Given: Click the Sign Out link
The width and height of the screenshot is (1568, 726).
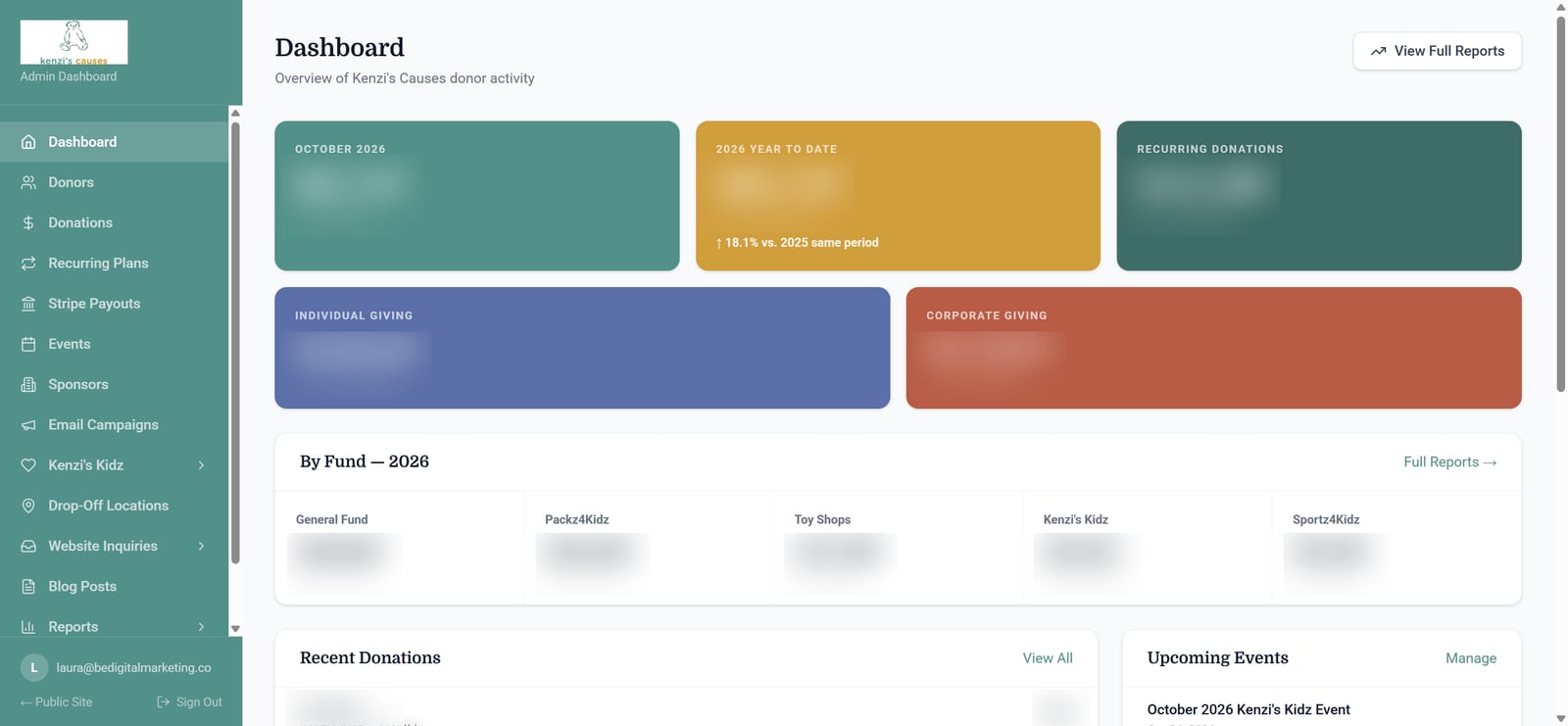Looking at the screenshot, I should coord(189,702).
